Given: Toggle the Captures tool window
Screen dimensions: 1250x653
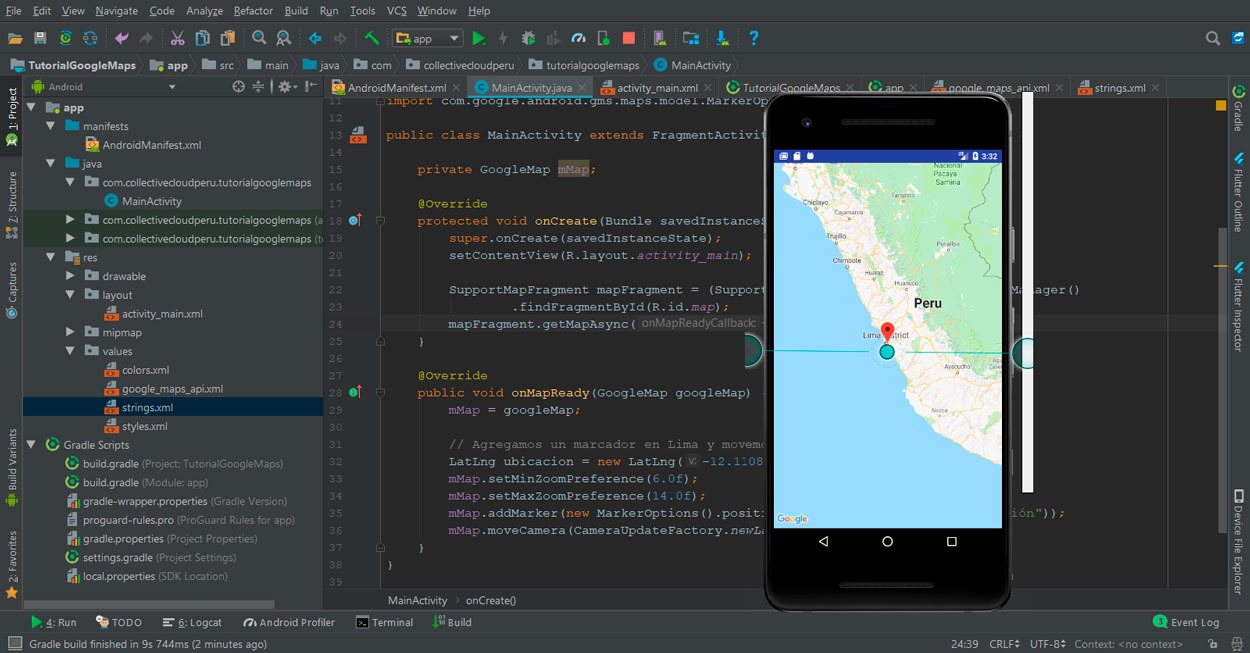Looking at the screenshot, I should 12,290.
